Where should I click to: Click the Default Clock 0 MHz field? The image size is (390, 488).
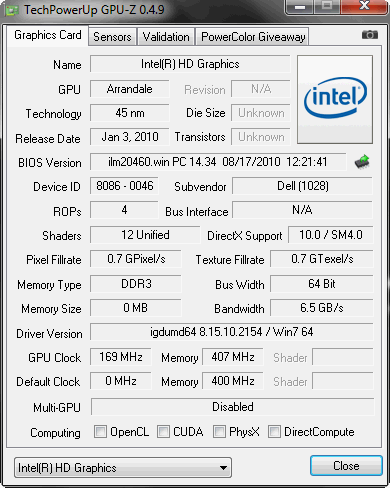click(121, 381)
